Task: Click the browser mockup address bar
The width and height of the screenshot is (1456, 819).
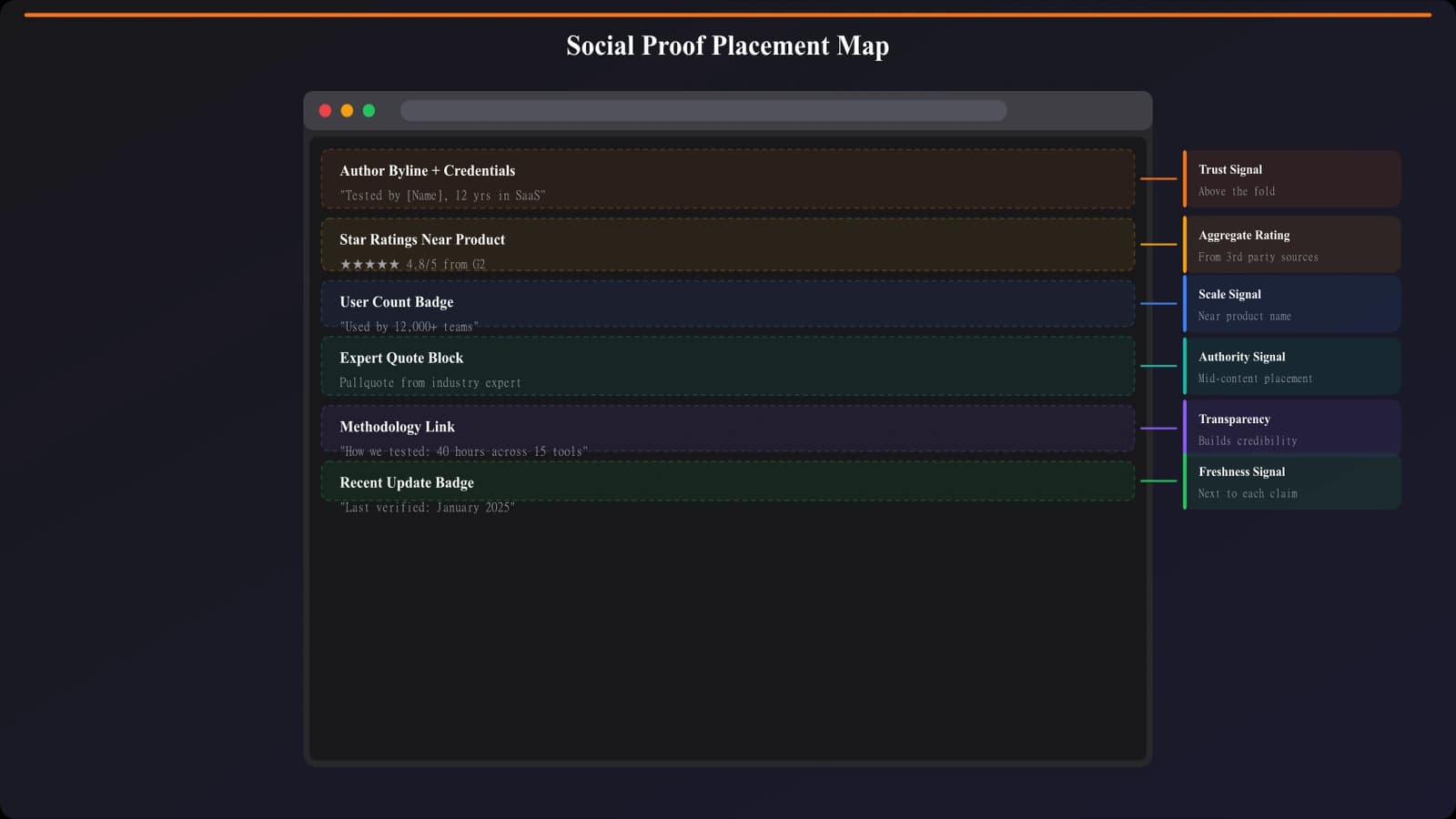Action: click(x=703, y=110)
